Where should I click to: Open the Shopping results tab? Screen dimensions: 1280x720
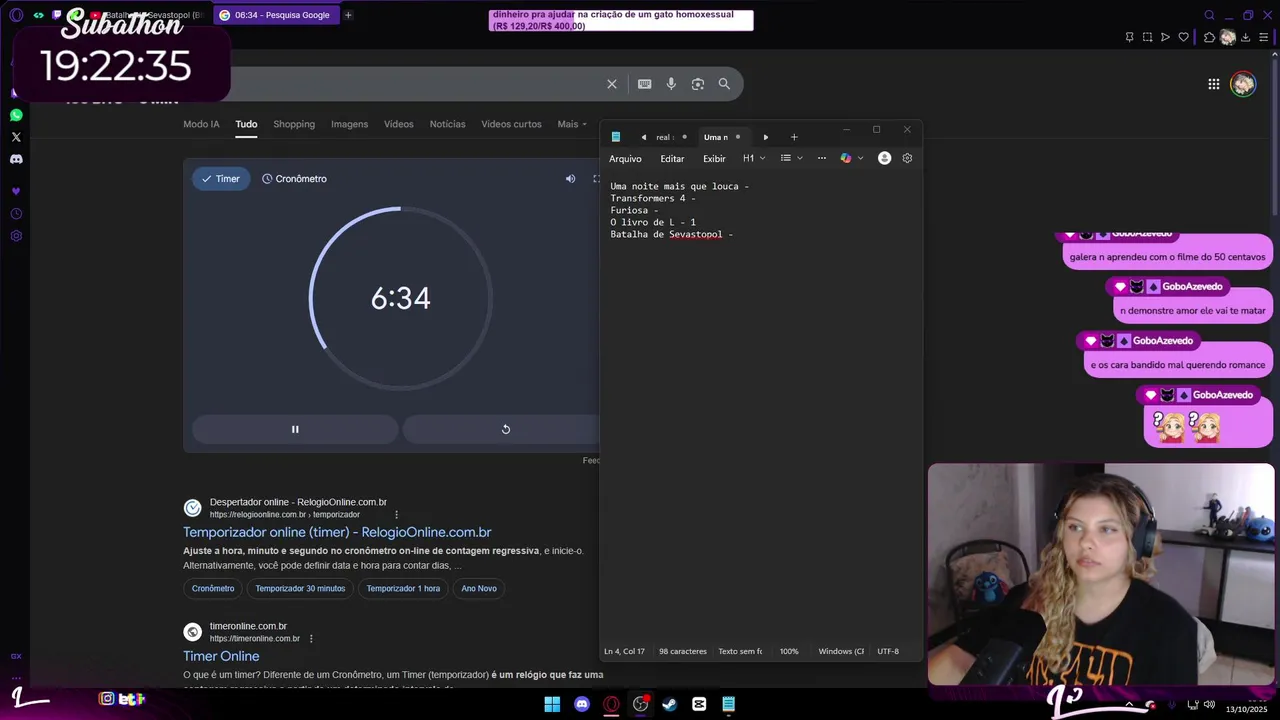[294, 124]
